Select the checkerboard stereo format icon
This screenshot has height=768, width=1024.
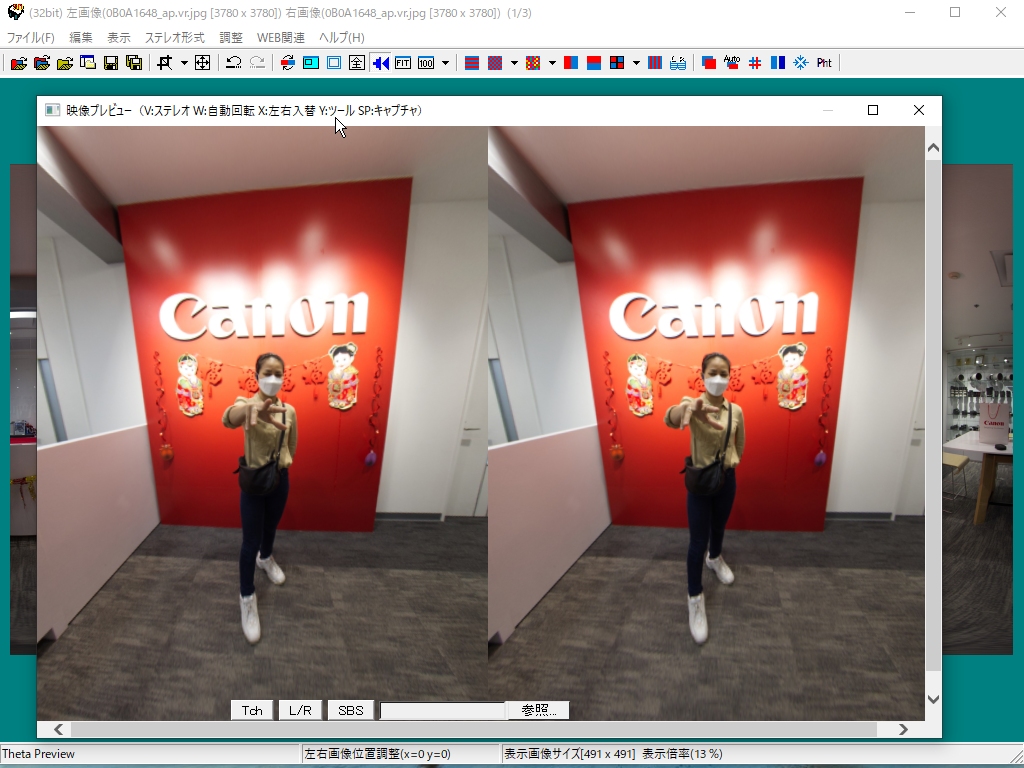click(495, 63)
